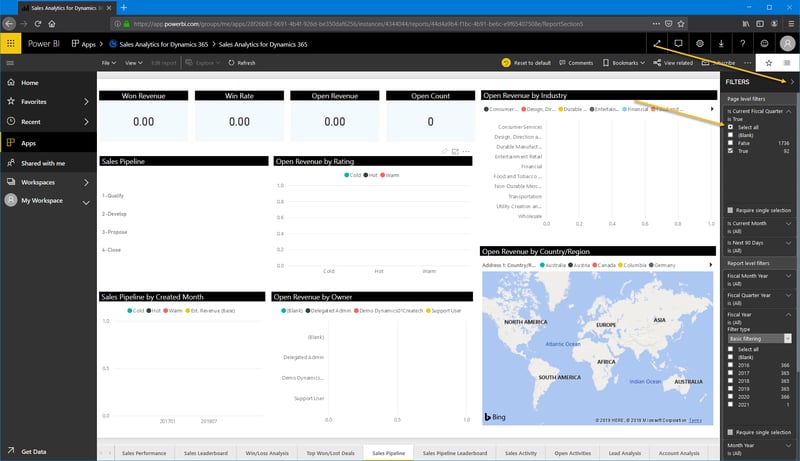Image resolution: width=800 pixels, height=461 pixels.
Task: Open the notifications chat icon in header
Action: point(678,44)
